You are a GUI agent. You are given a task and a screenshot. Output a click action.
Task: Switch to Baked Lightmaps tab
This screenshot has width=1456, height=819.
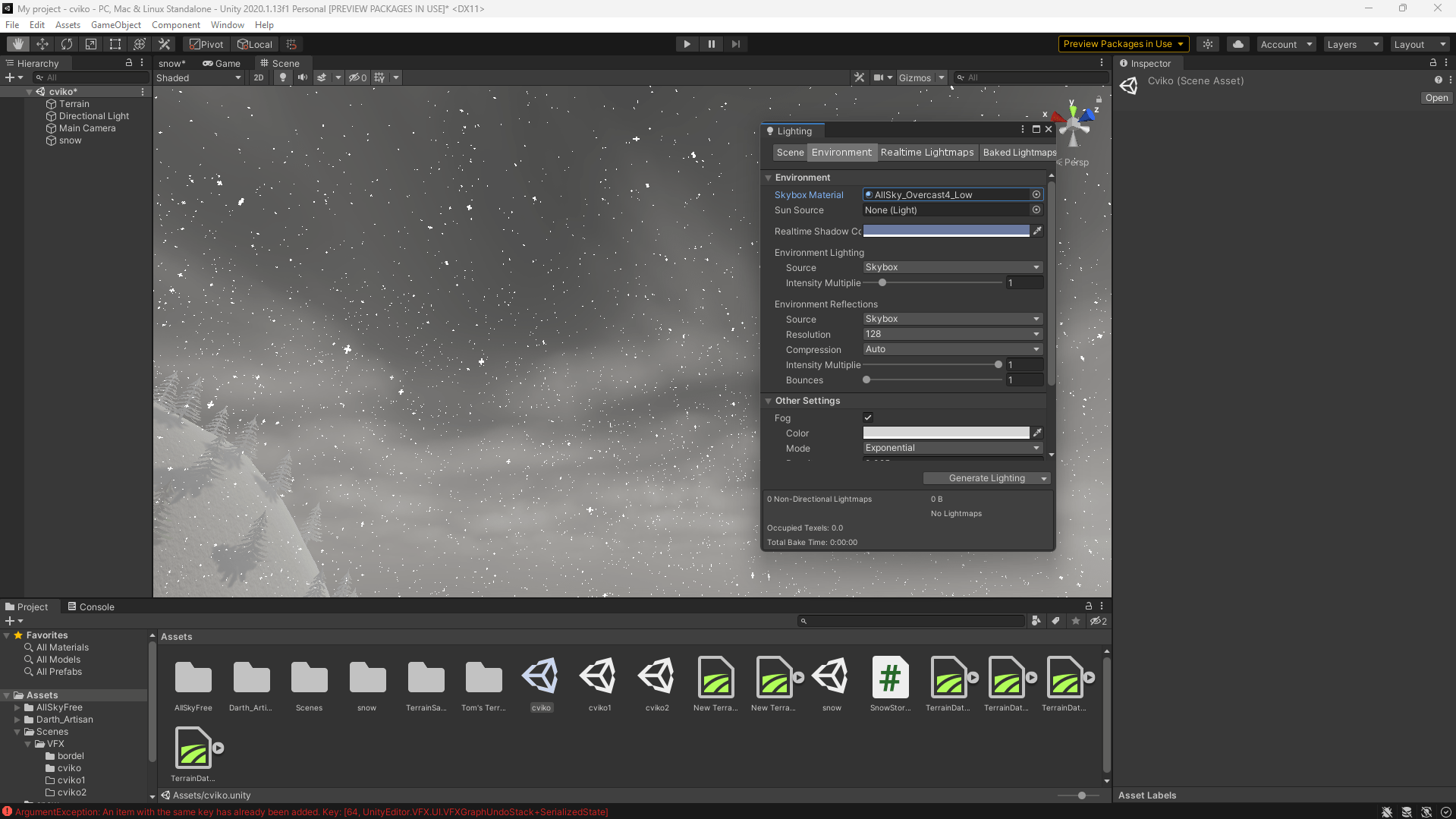point(1019,153)
